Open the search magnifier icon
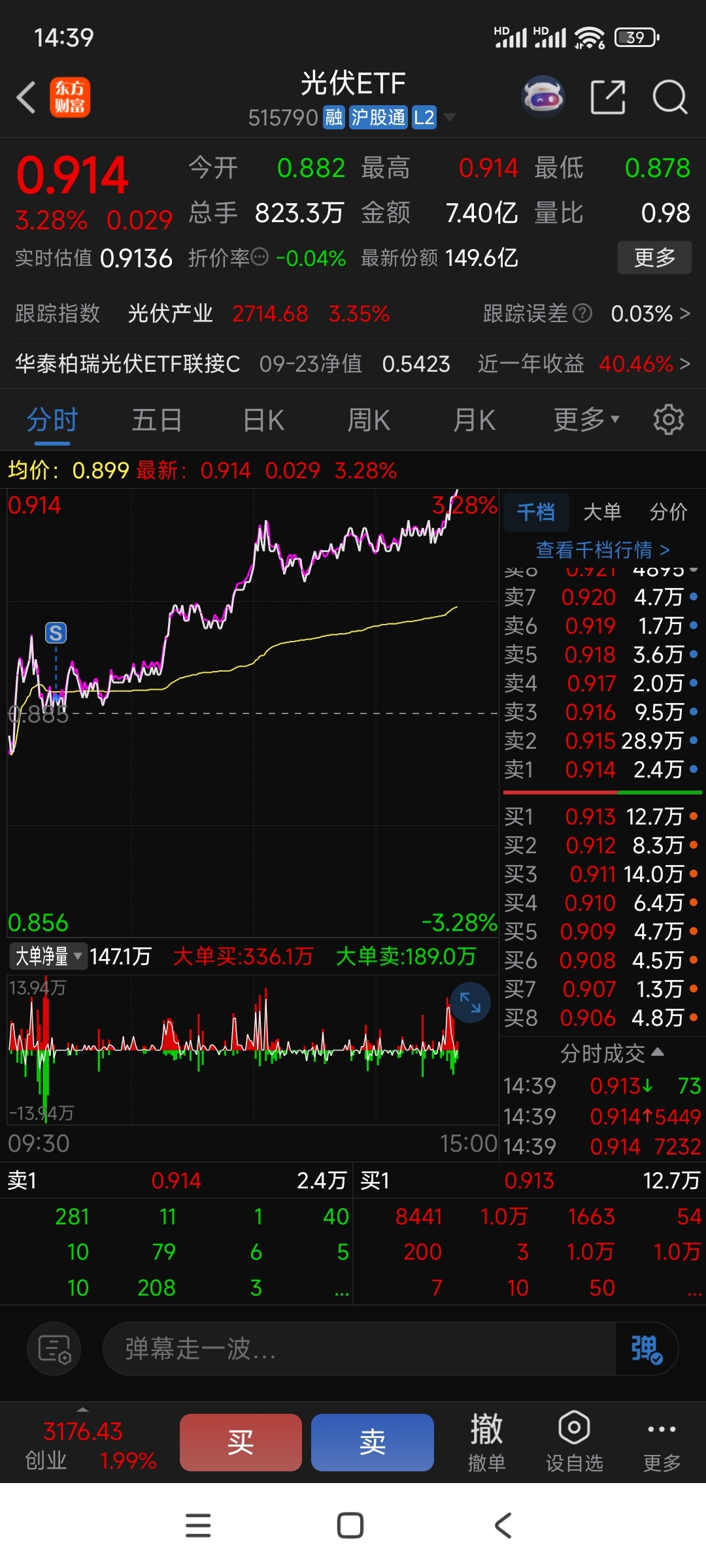This screenshot has height=1568, width=706. [x=670, y=97]
